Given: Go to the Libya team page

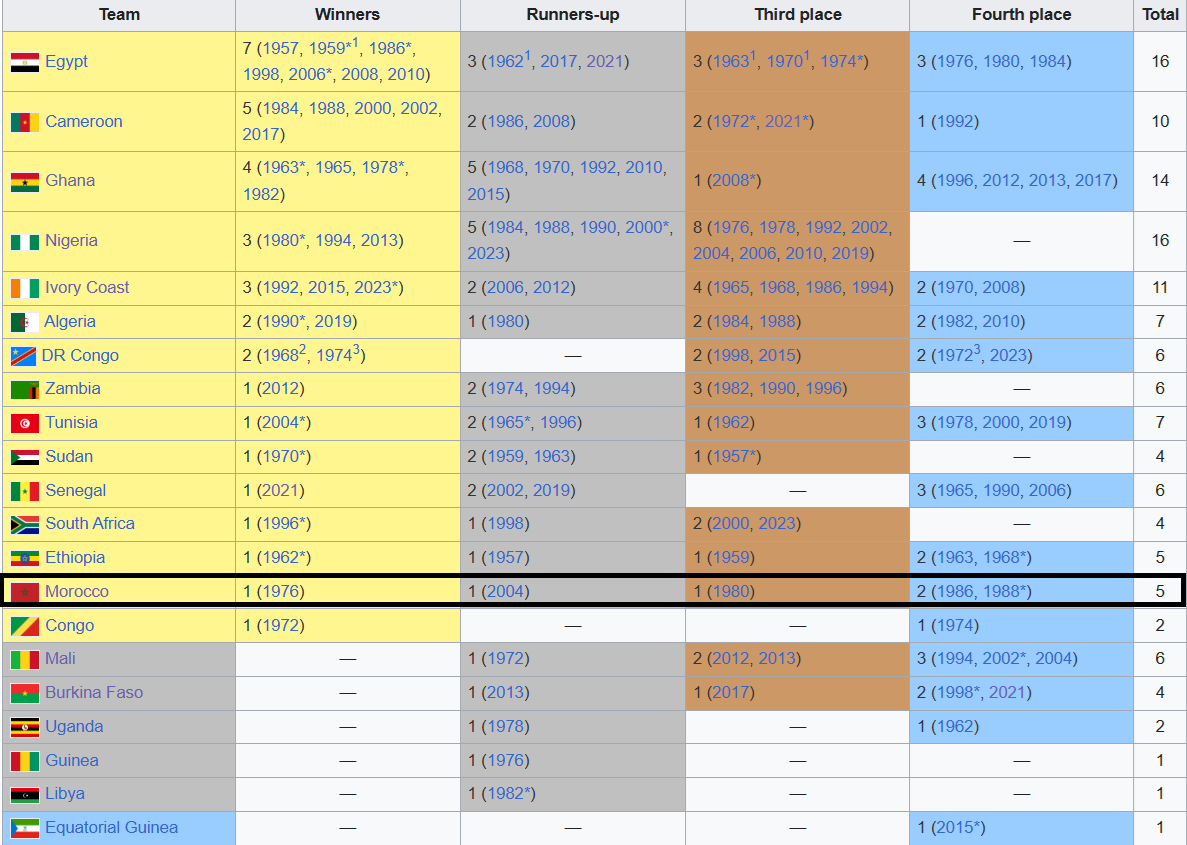Looking at the screenshot, I should (x=65, y=794).
